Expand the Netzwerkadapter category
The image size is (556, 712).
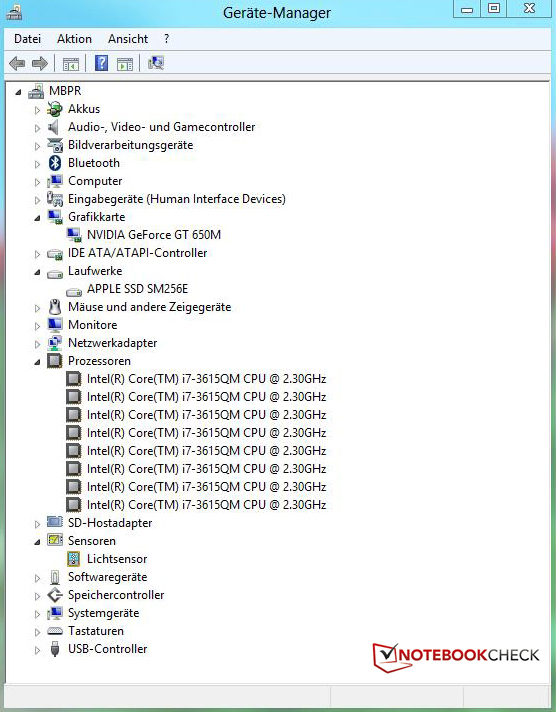37,344
